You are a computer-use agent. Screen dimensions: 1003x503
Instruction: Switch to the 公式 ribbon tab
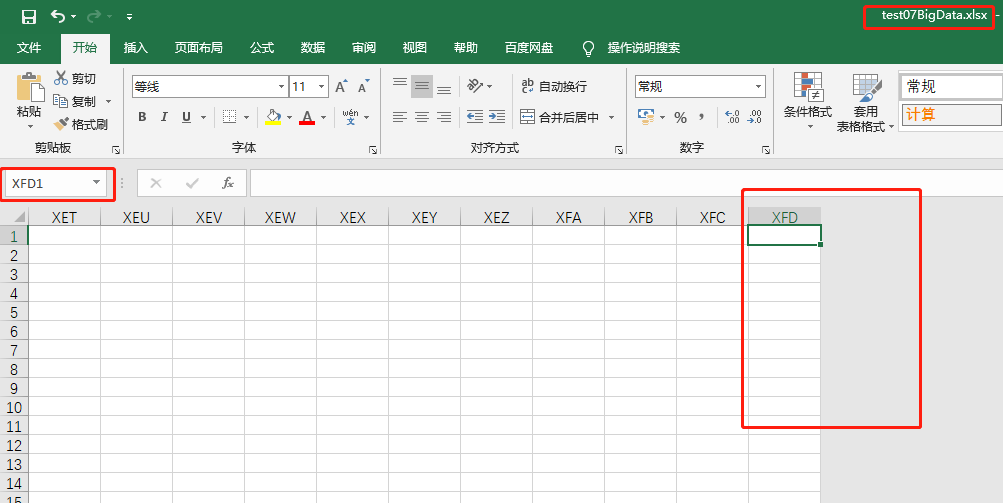click(262, 48)
